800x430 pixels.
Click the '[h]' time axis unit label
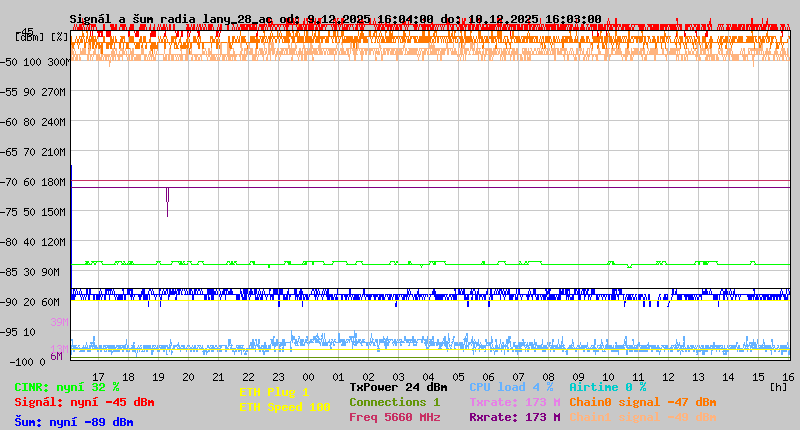point(778,387)
